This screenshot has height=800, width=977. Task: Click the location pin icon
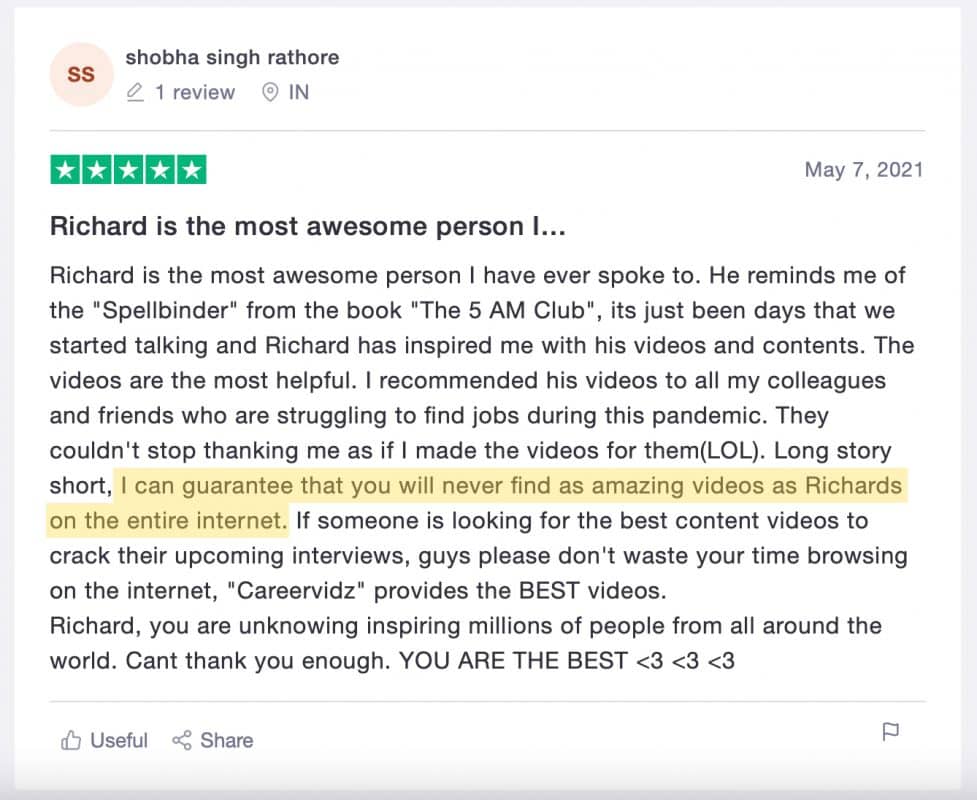pos(269,93)
